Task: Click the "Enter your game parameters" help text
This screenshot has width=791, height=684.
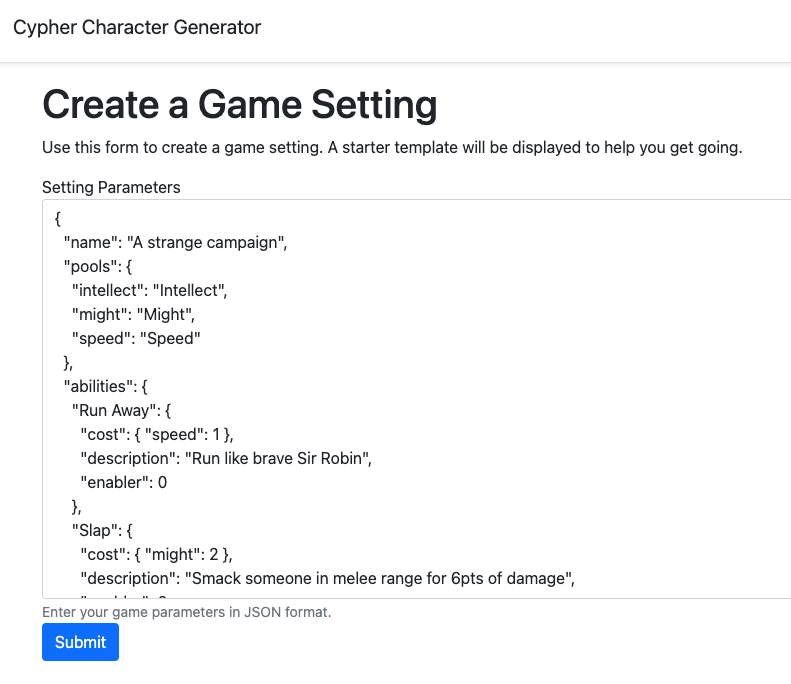Action: pos(186,611)
